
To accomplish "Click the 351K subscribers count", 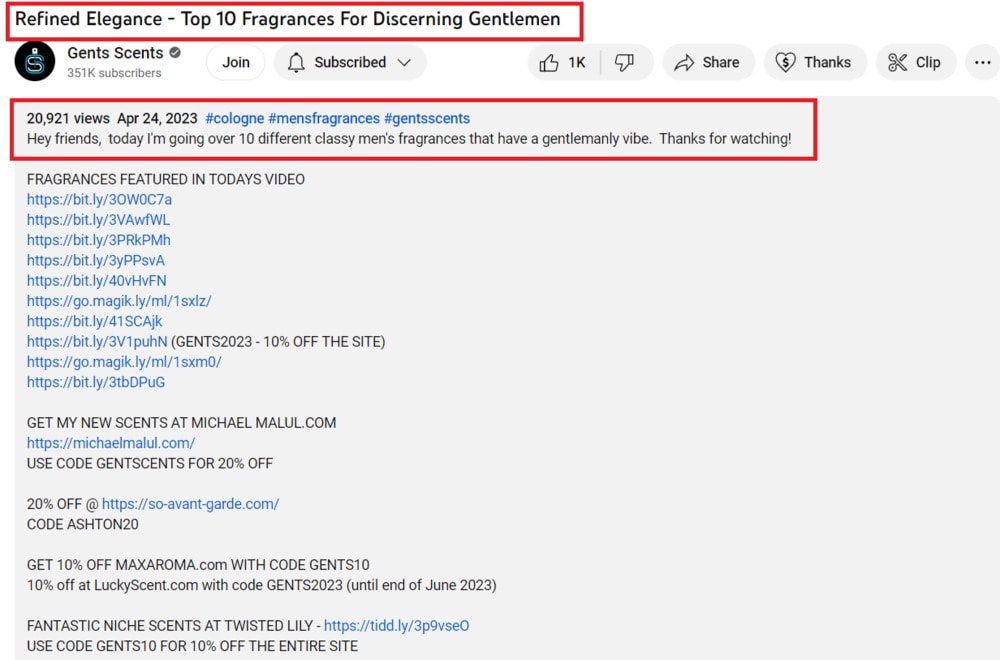I will (114, 73).
